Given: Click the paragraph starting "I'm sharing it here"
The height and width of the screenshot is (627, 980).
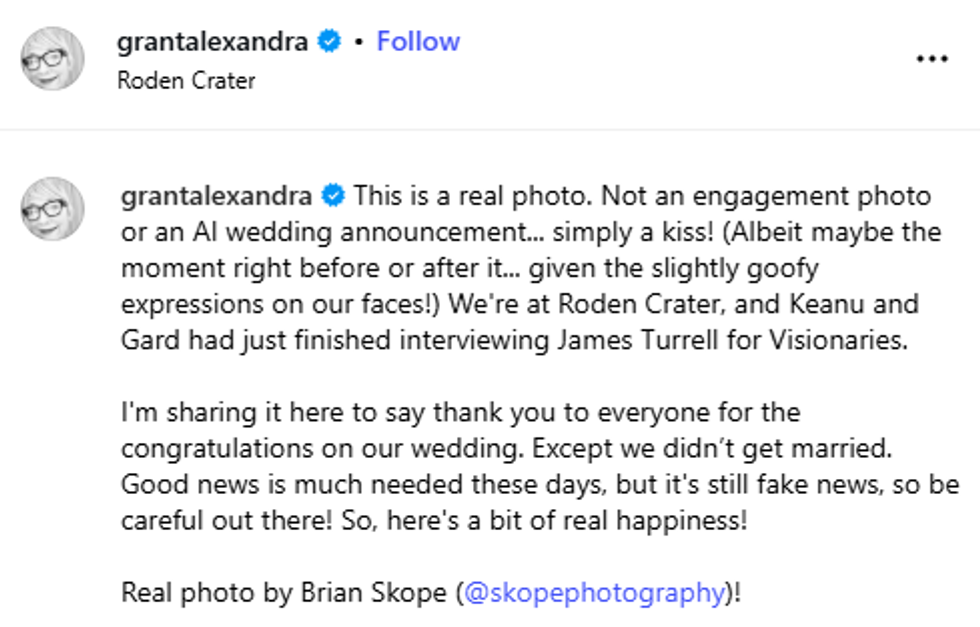Looking at the screenshot, I should pos(461,412).
